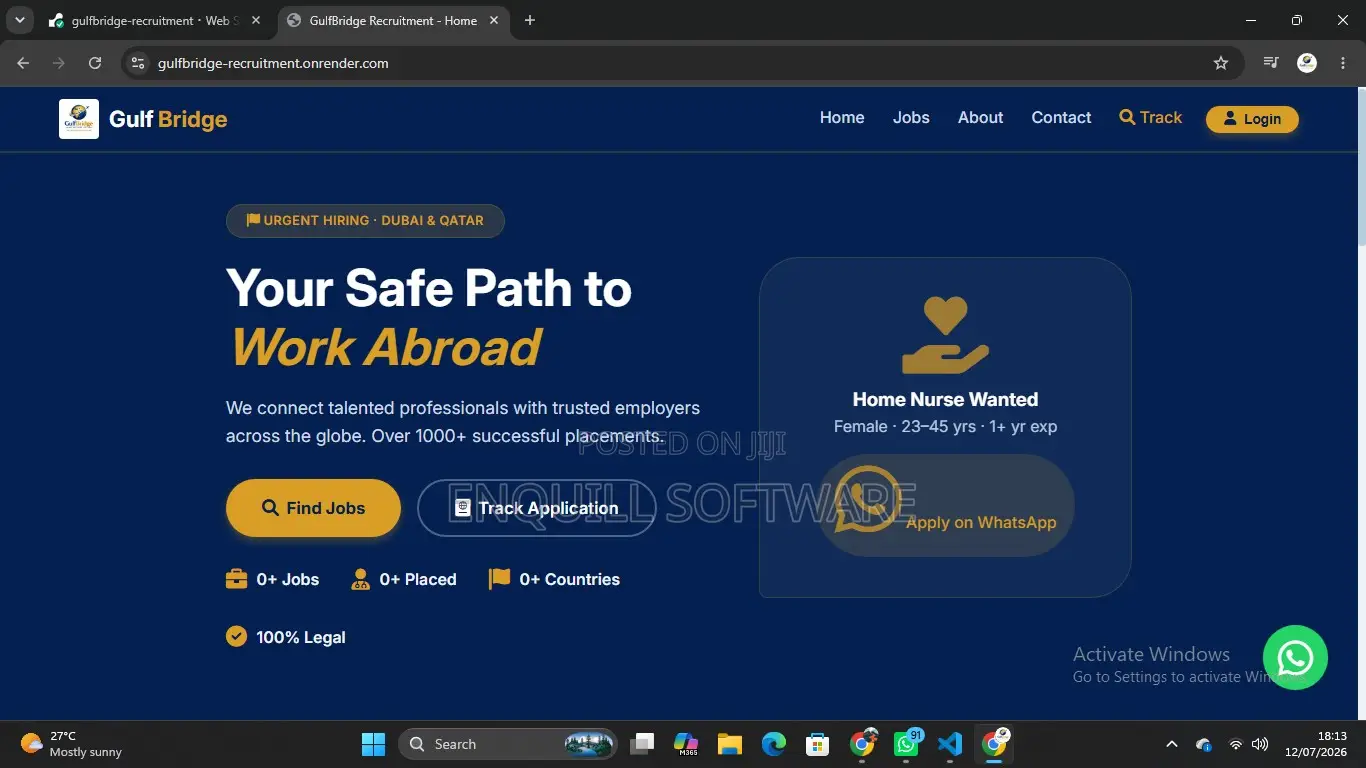
Task: Open WhatsApp with 91 badge on taskbar
Action: [x=906, y=744]
